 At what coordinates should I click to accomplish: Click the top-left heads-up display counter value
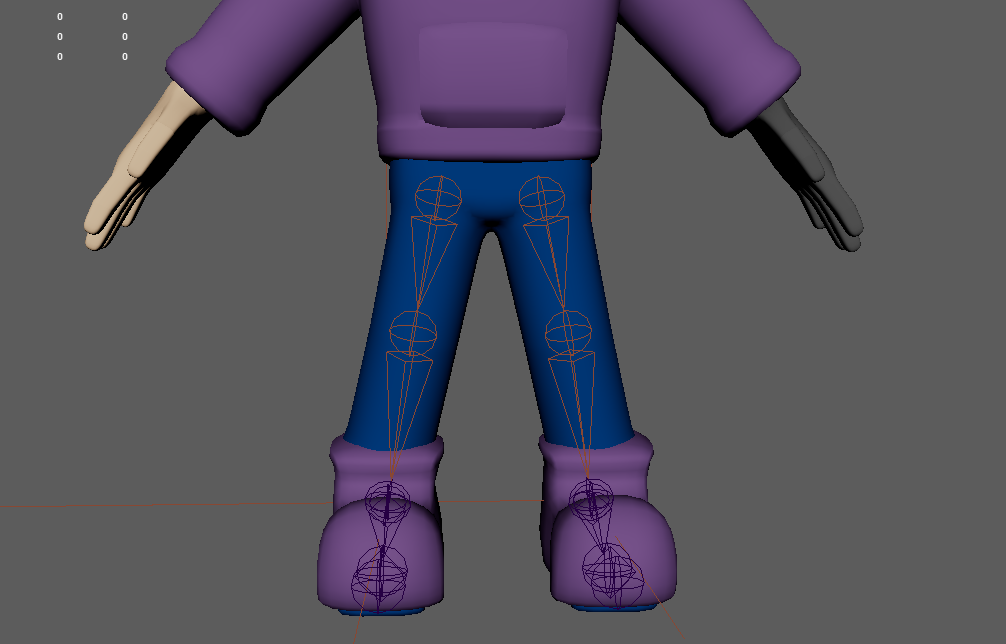click(x=60, y=17)
